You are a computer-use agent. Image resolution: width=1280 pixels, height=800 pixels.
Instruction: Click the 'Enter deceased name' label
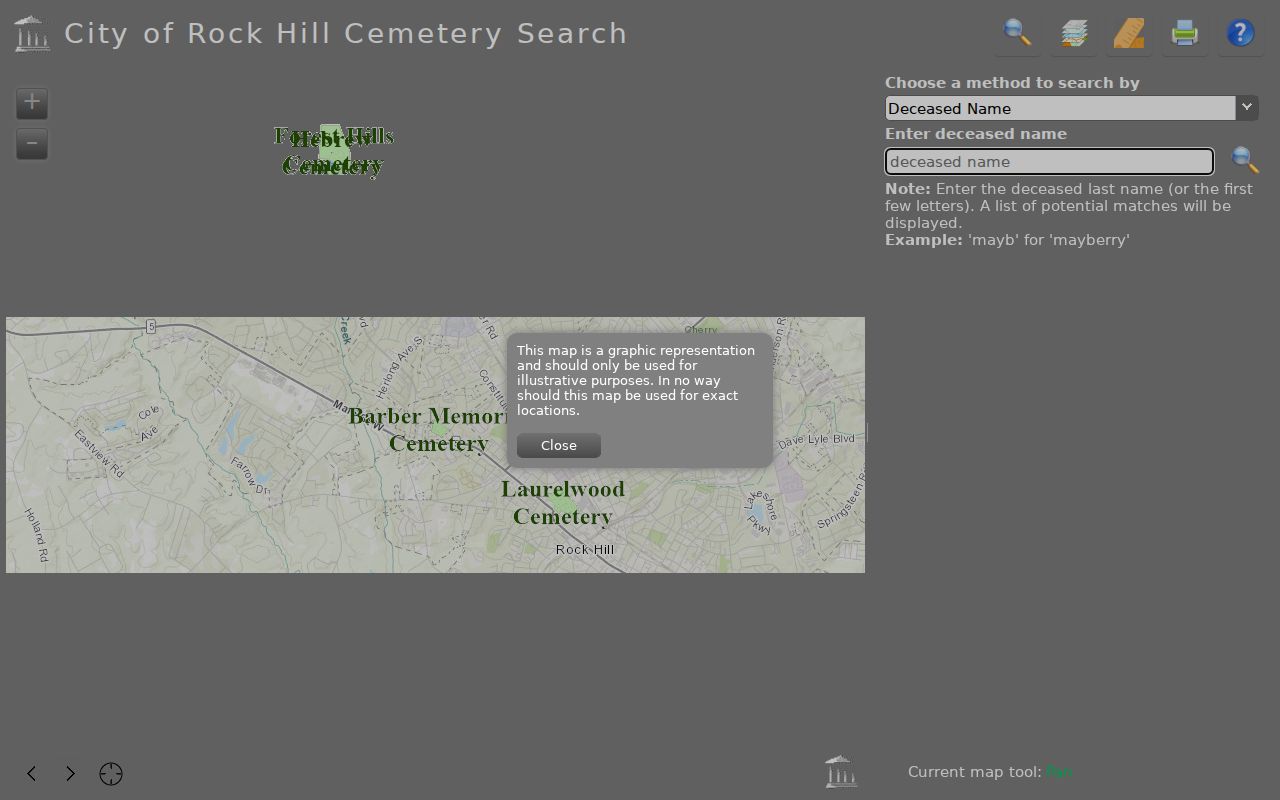[x=976, y=134]
